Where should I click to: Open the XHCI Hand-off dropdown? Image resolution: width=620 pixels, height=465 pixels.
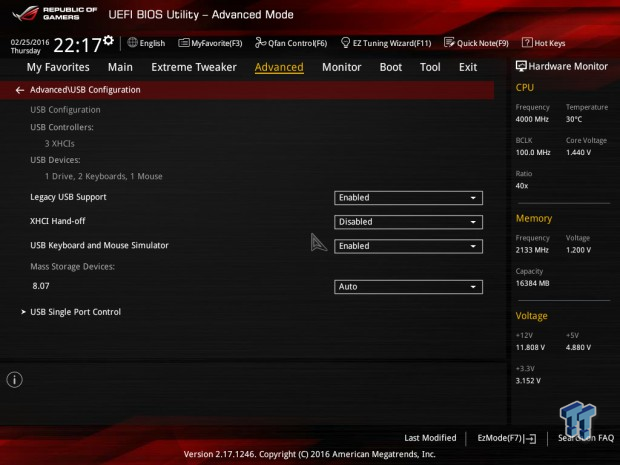pos(408,222)
